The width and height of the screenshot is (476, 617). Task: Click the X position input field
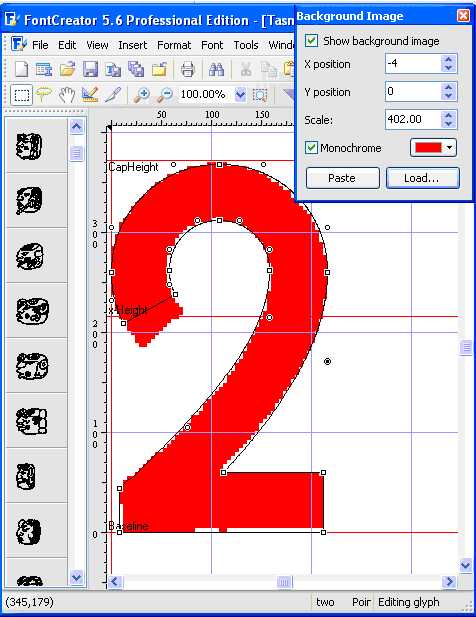pos(413,63)
